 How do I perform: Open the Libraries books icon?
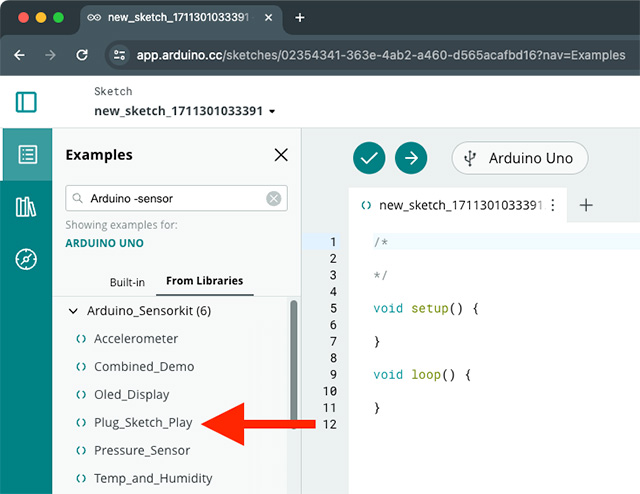(x=27, y=208)
